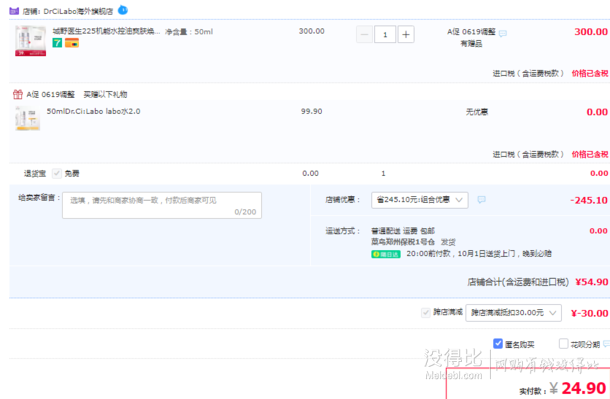Decrease quantity with the minus button
Image resolution: width=610 pixels, height=399 pixels.
click(365, 34)
